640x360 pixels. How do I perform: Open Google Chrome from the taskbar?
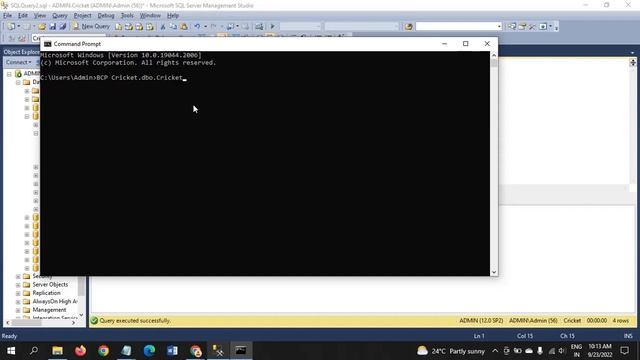click(103, 351)
